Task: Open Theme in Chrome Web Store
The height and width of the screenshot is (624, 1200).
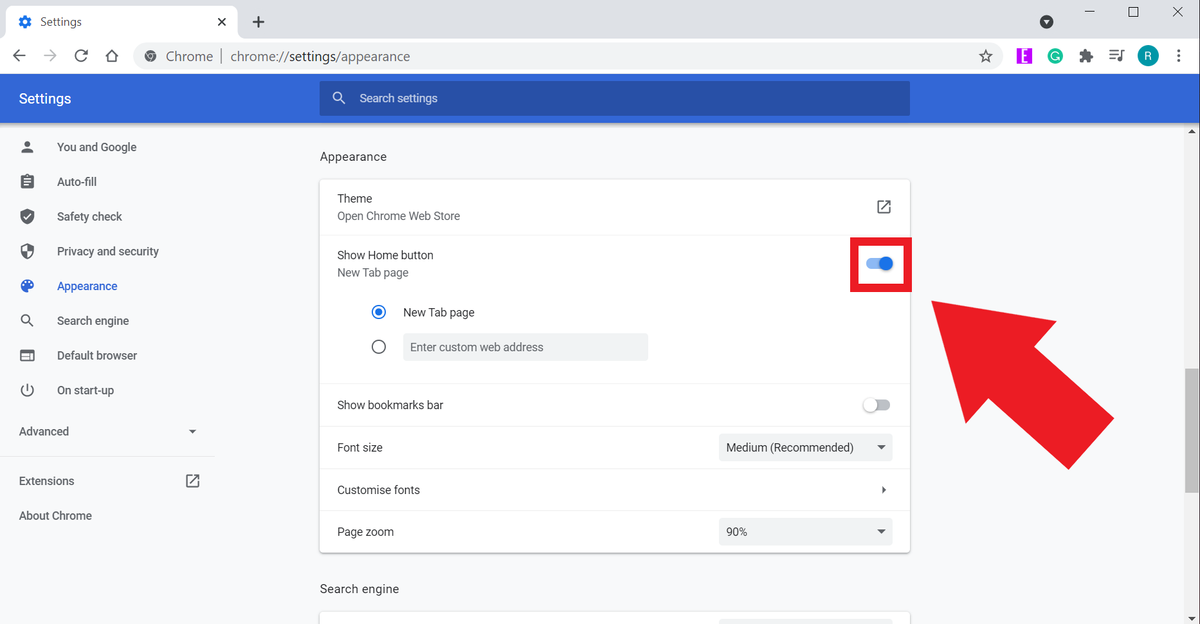Action: click(x=883, y=207)
